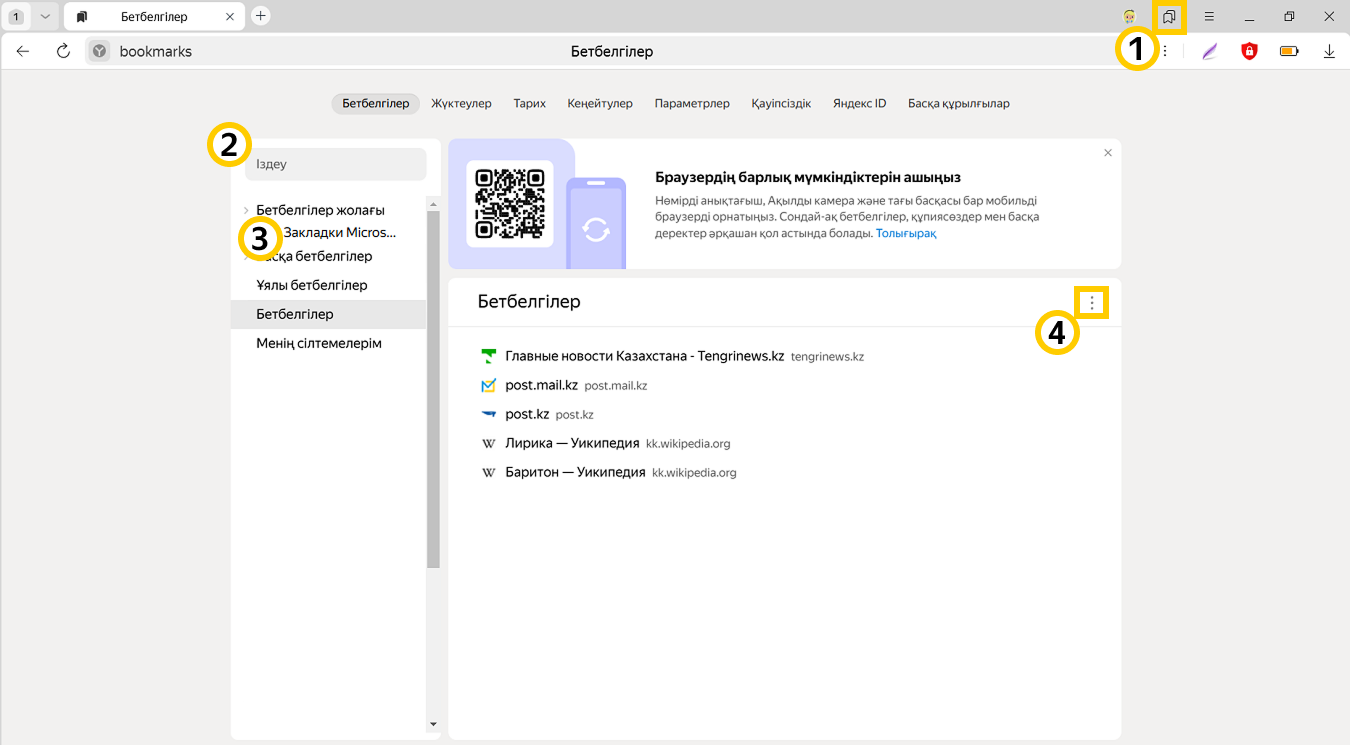Go back with the back arrow

(x=24, y=51)
